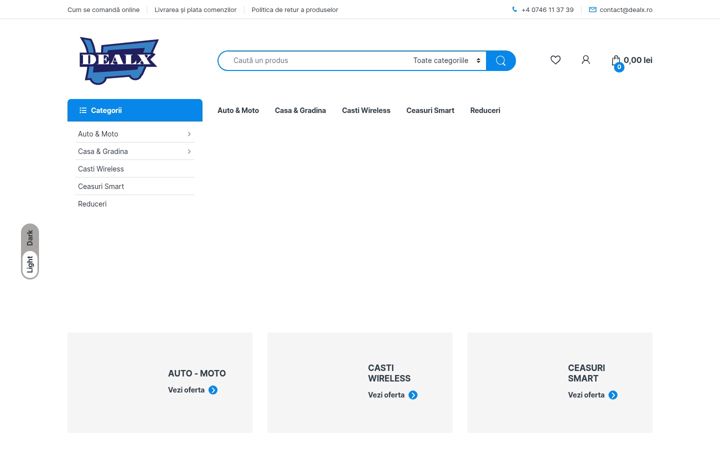
Task: Switch theme to Dark mode
Action: [x=30, y=238]
